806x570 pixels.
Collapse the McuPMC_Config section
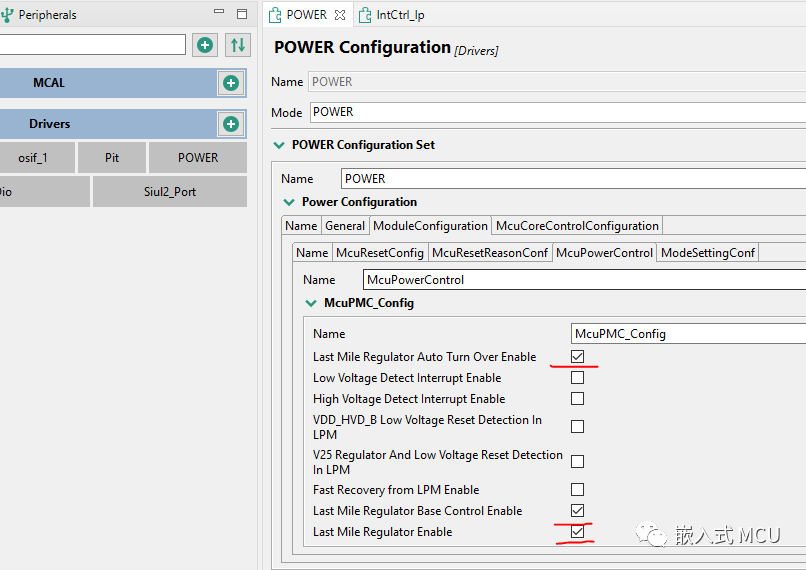coord(311,303)
